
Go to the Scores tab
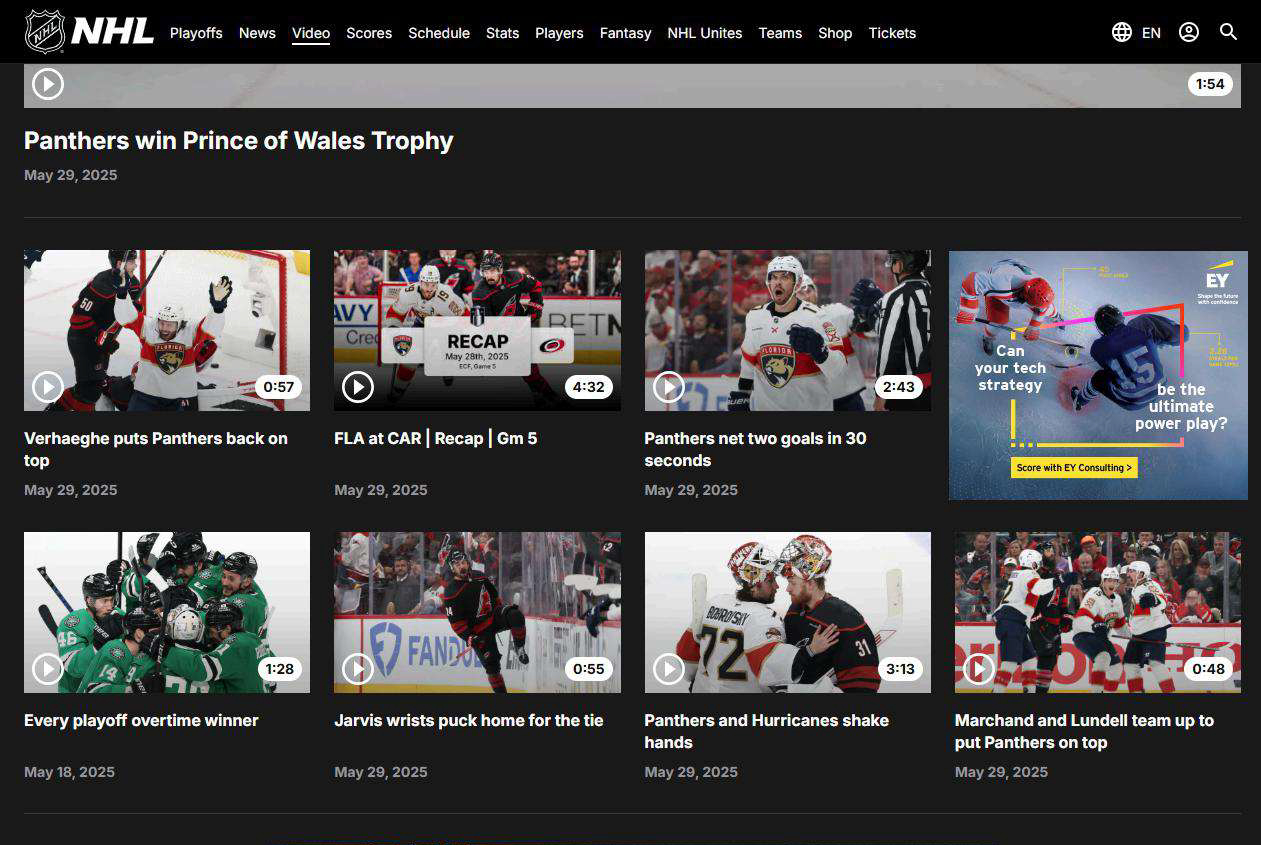(x=369, y=33)
